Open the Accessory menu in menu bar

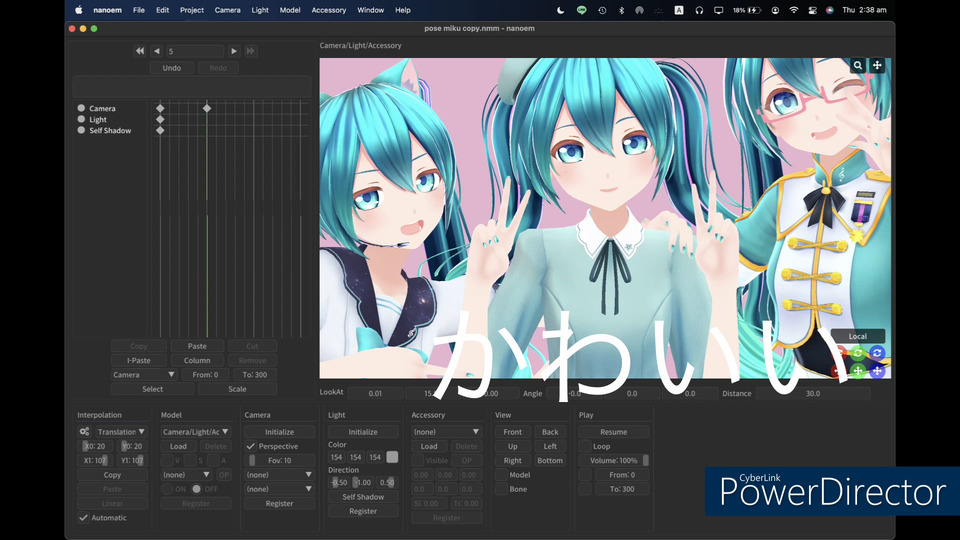(x=329, y=10)
